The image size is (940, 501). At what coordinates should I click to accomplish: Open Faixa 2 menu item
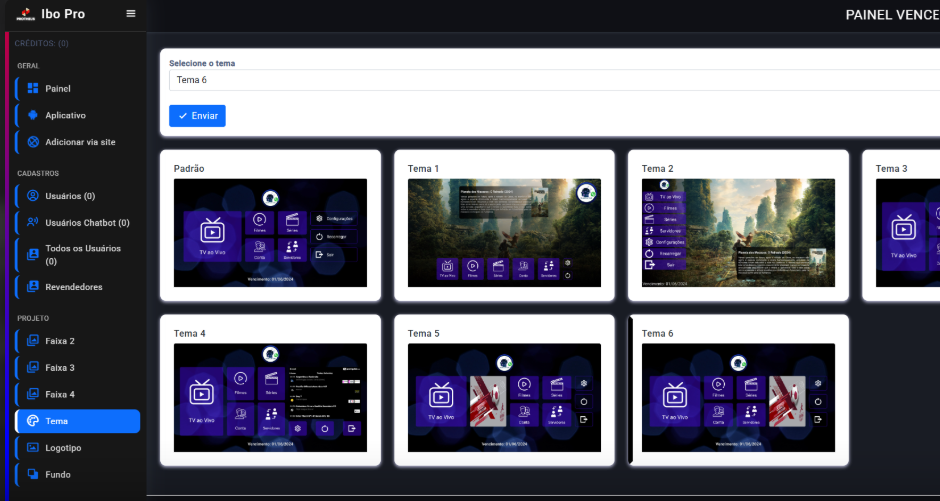point(60,341)
